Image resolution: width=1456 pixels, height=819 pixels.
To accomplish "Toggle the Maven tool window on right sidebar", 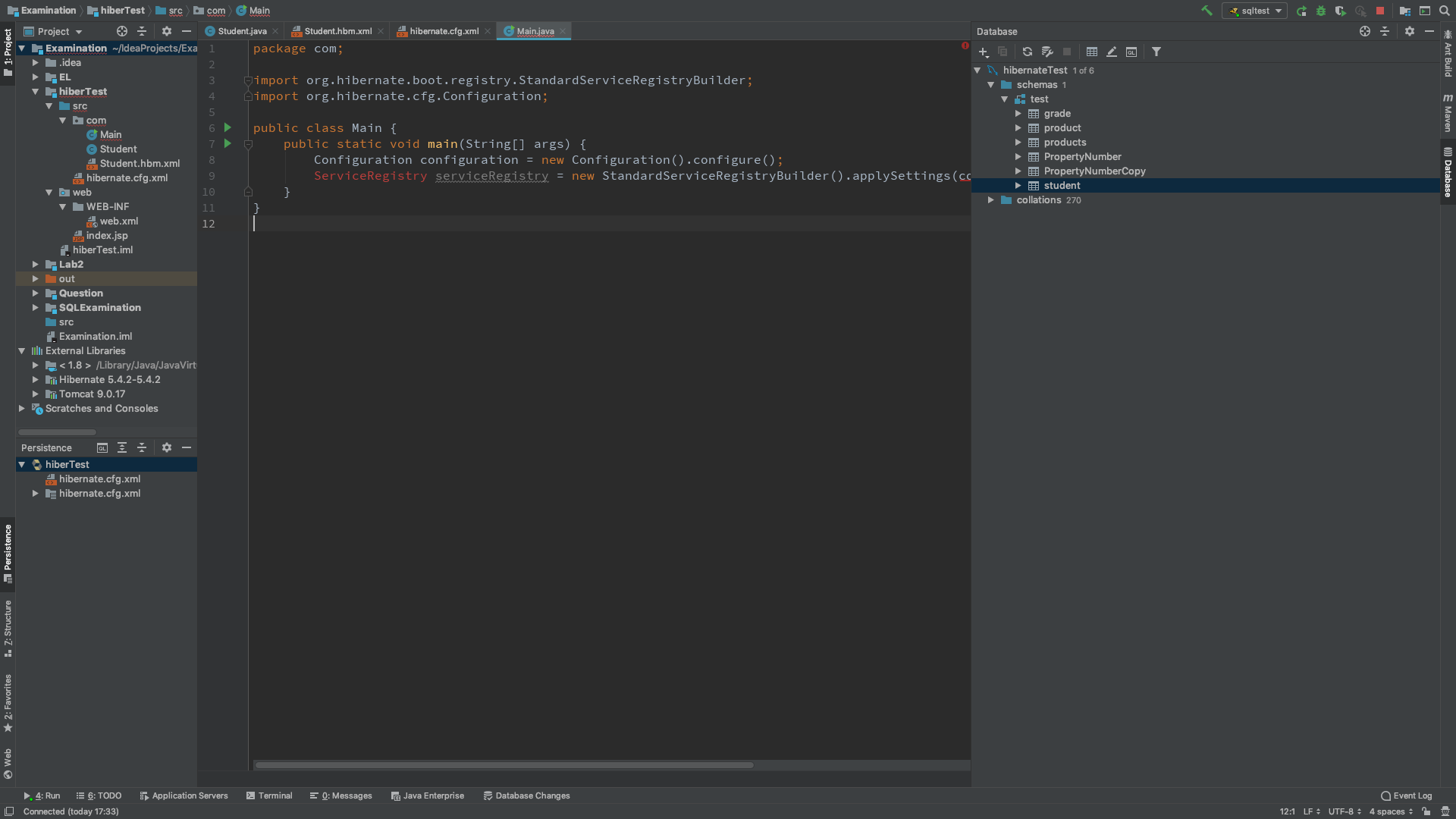I will [x=1448, y=114].
